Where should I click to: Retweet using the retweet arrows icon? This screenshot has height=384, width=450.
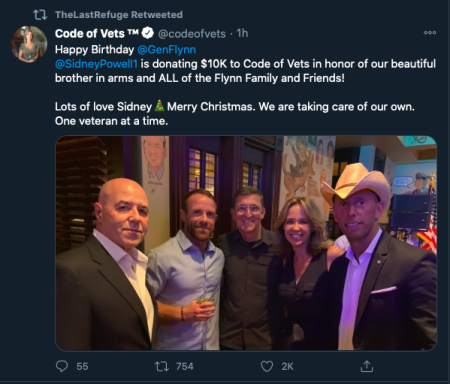(162, 366)
